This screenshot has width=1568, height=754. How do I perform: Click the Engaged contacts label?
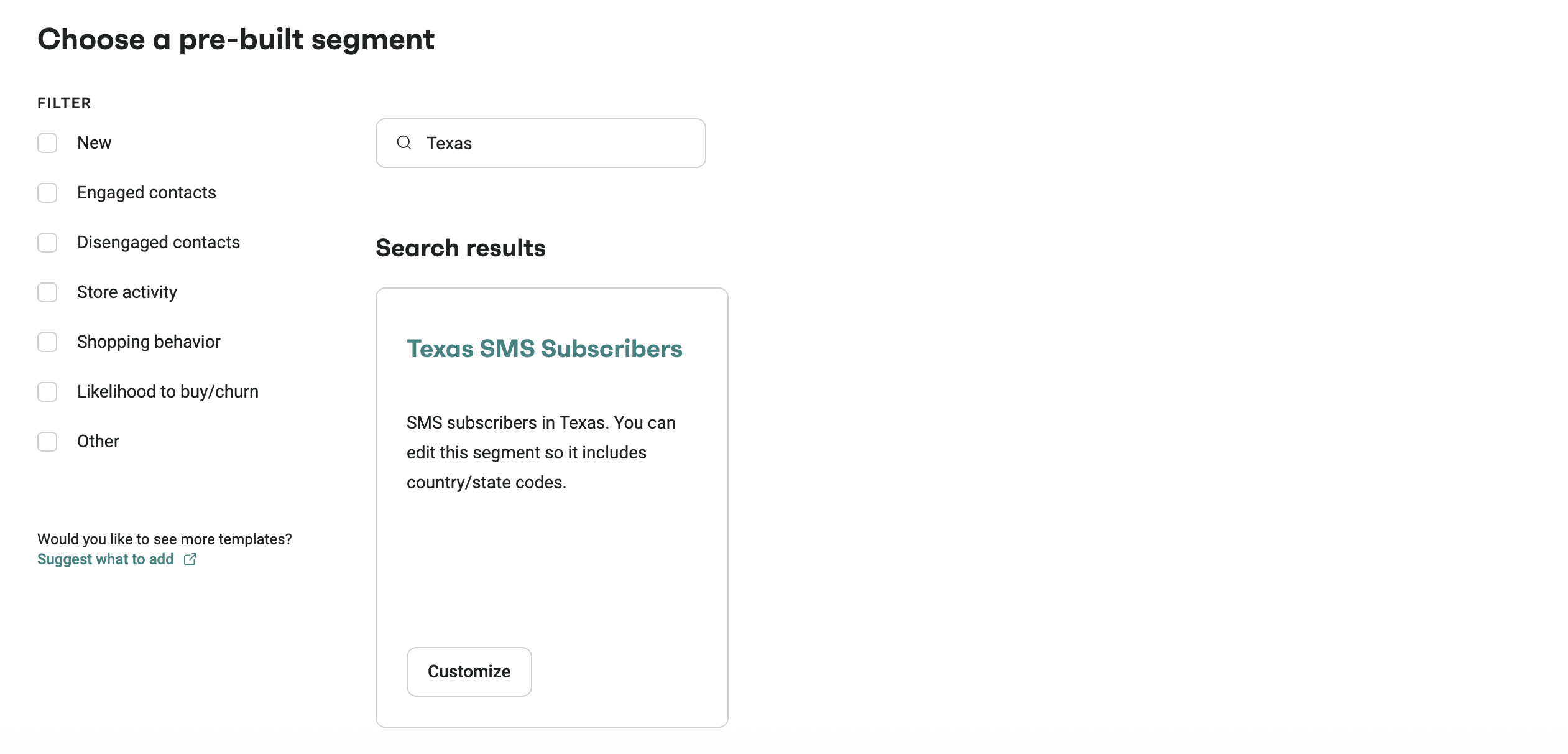pyautogui.click(x=146, y=193)
